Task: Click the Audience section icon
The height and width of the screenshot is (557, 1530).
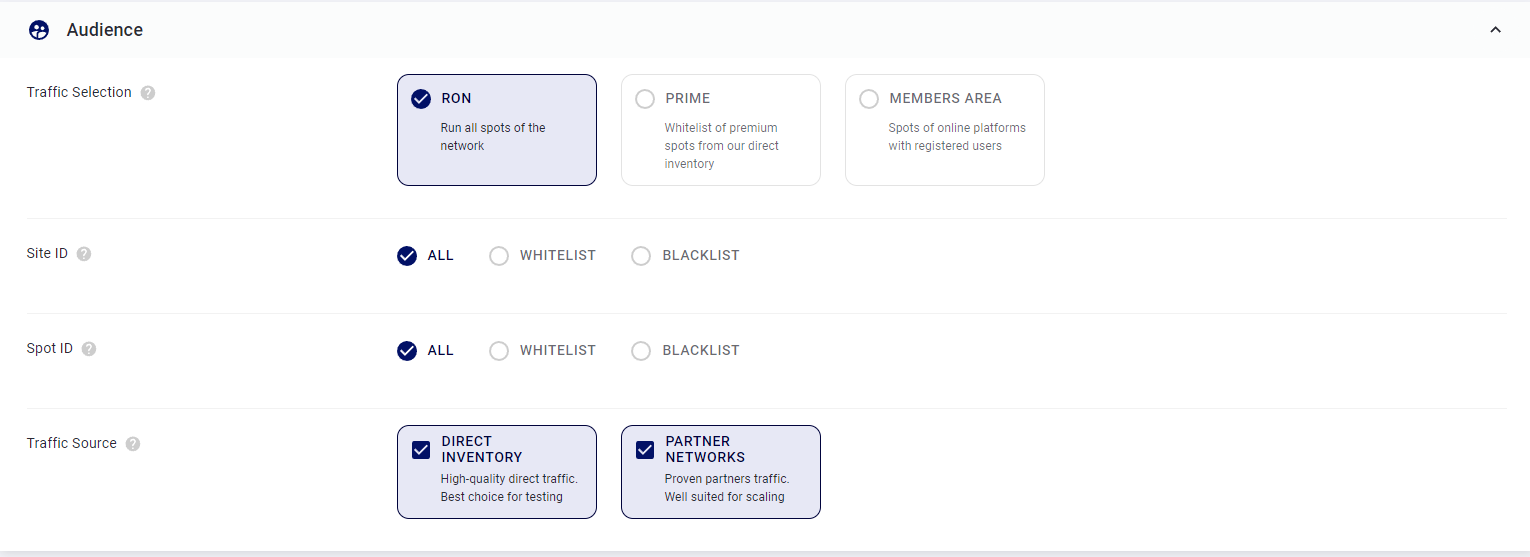Action: (39, 30)
